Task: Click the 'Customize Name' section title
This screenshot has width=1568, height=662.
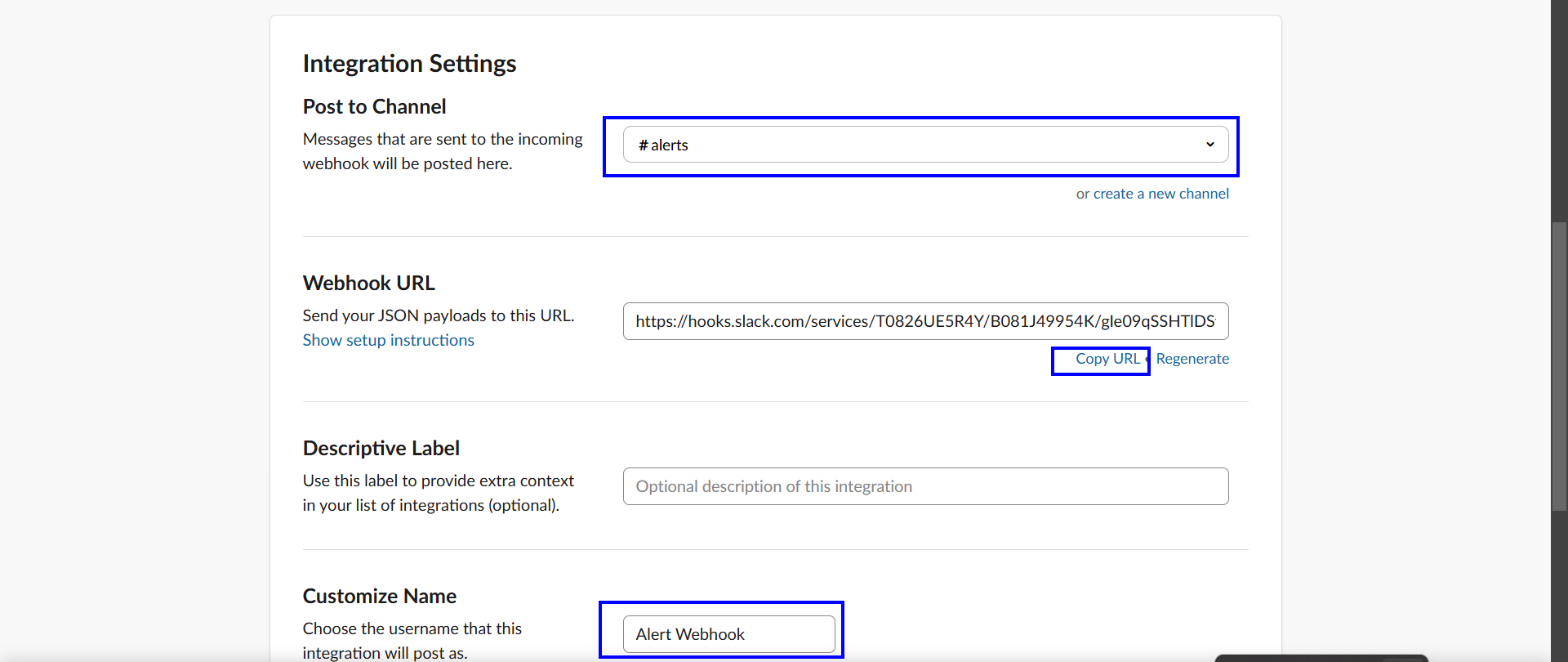Action: (379, 597)
